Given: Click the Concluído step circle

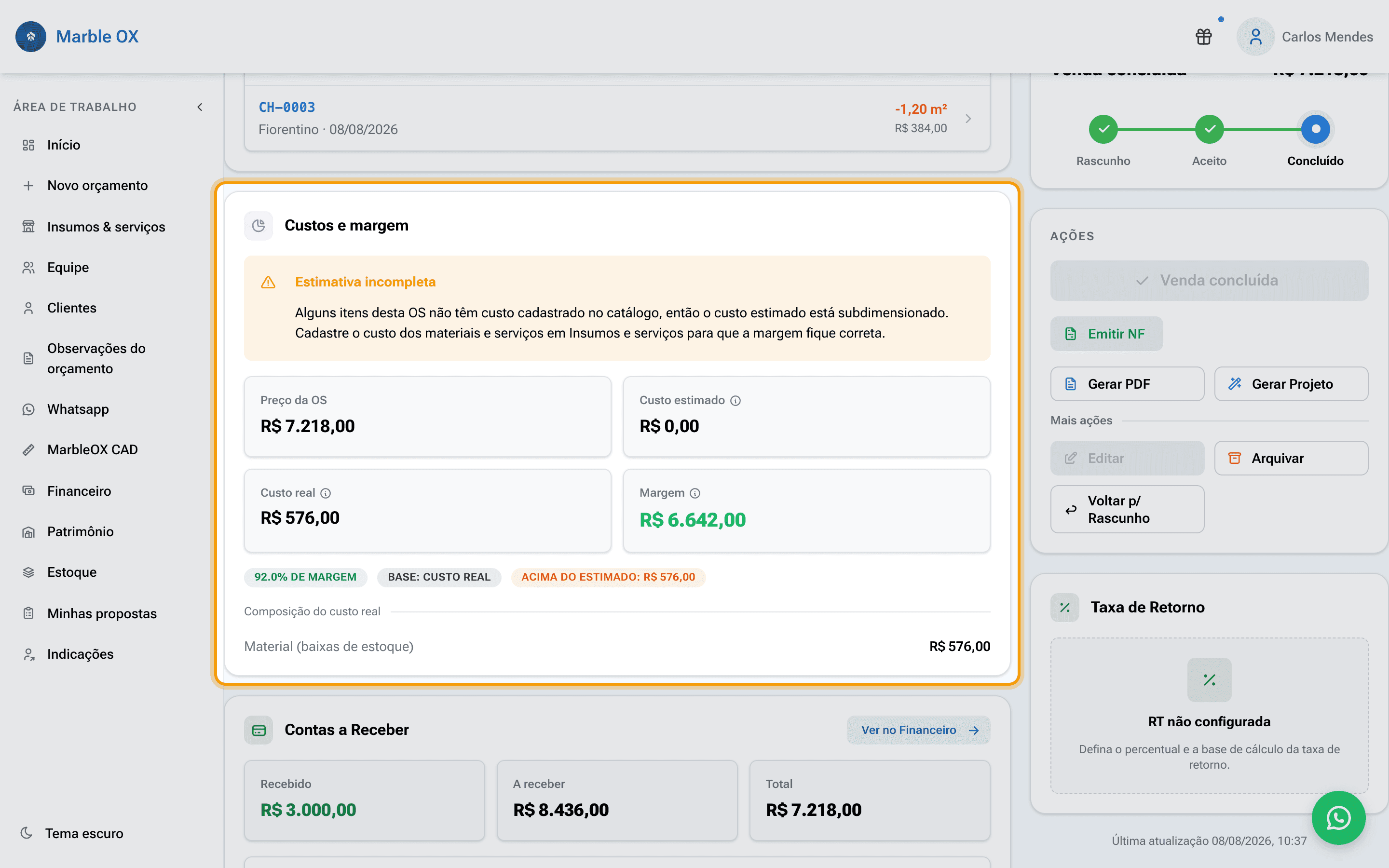Looking at the screenshot, I should (x=1316, y=129).
